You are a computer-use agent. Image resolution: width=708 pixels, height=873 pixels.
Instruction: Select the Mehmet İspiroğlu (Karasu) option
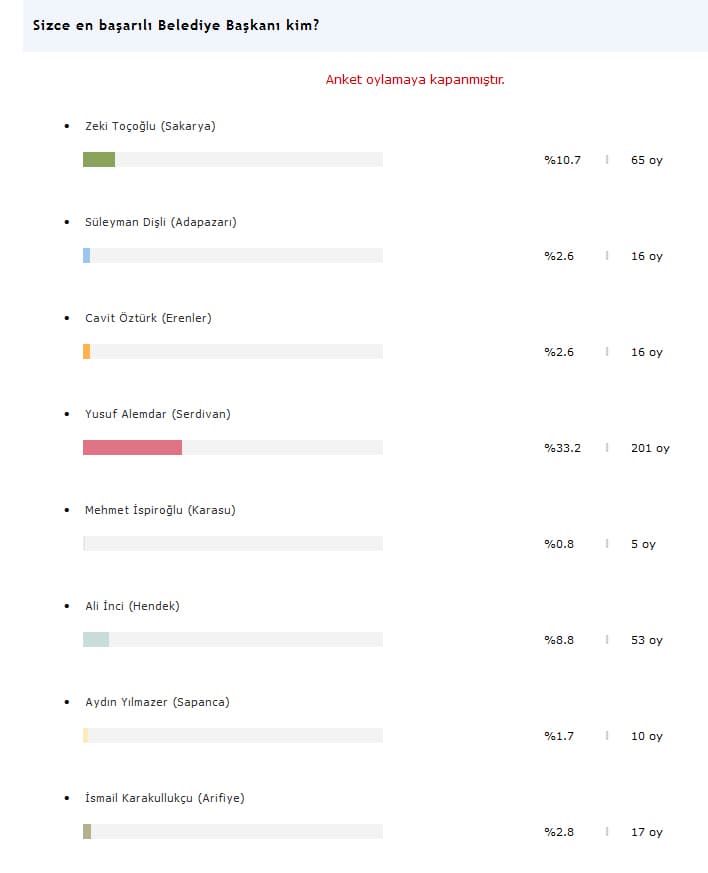pos(160,510)
